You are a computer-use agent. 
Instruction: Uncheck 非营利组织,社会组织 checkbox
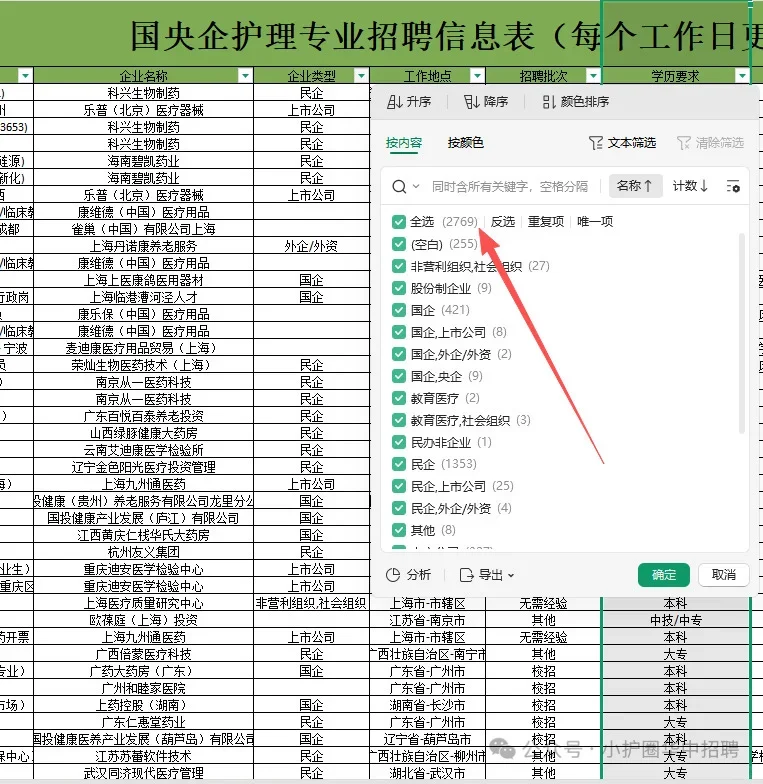click(398, 266)
